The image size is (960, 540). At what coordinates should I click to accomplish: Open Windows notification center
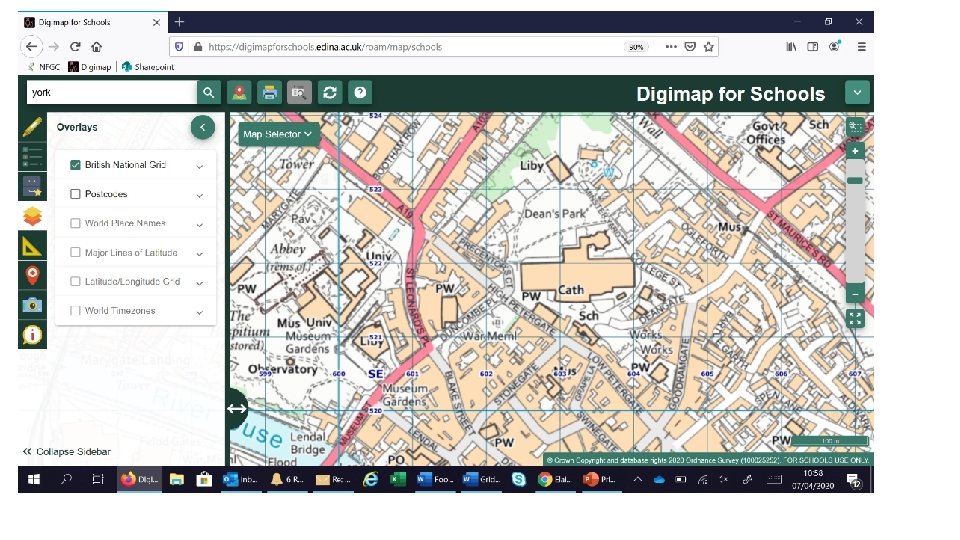(x=853, y=480)
